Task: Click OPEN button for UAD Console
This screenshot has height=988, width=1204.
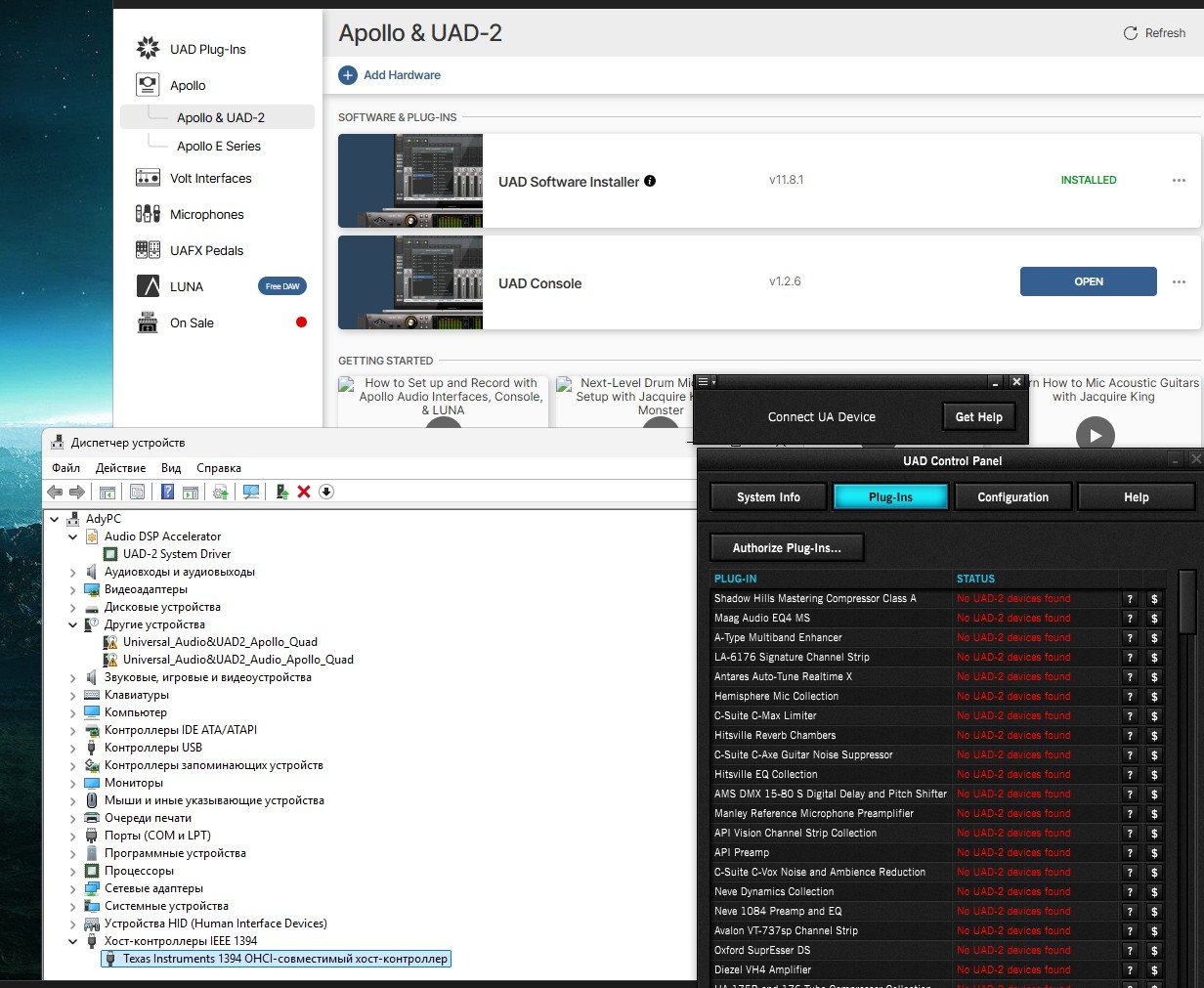Action: coord(1089,281)
